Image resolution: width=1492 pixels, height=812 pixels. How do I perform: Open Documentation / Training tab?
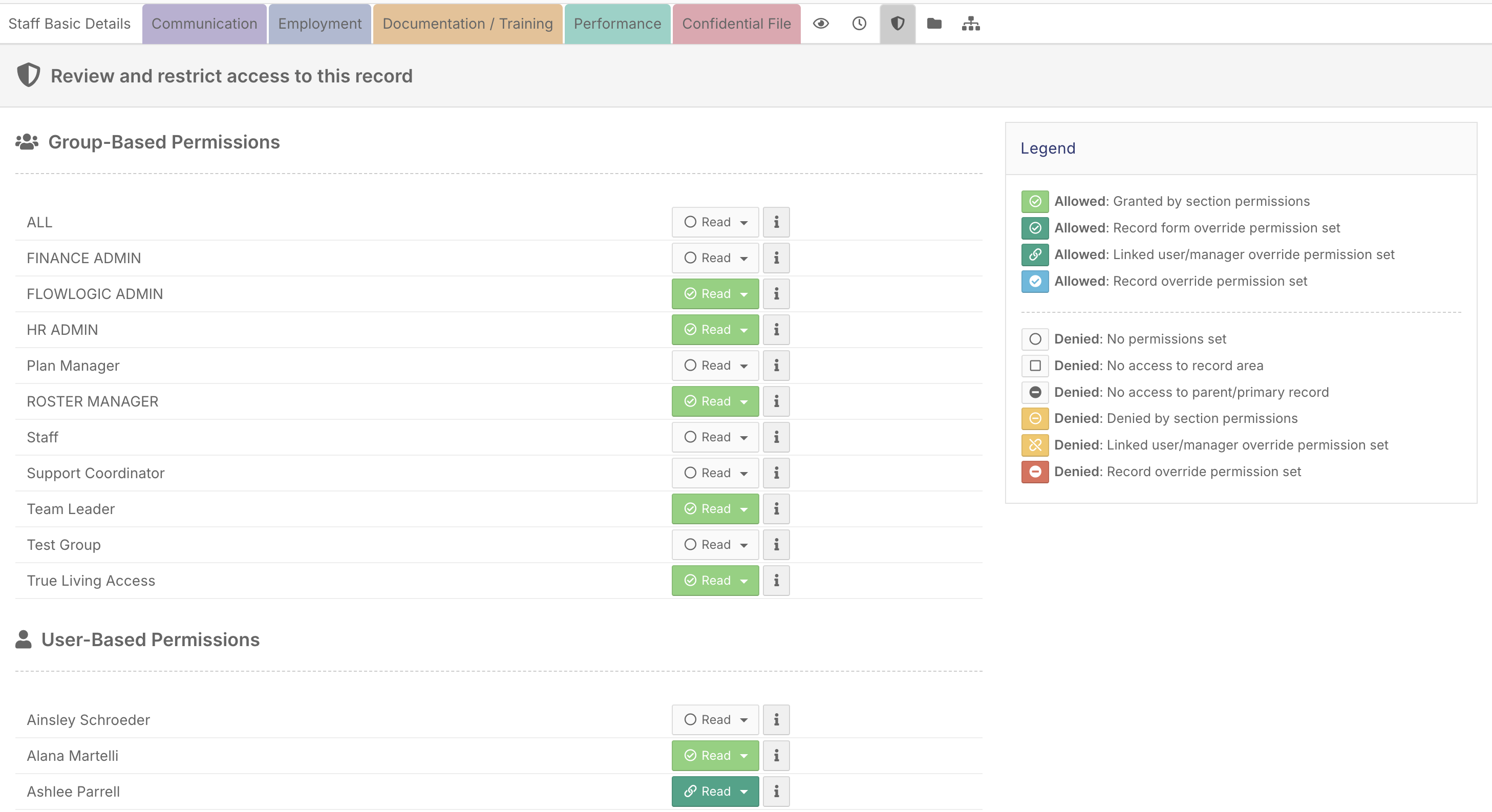click(x=467, y=24)
